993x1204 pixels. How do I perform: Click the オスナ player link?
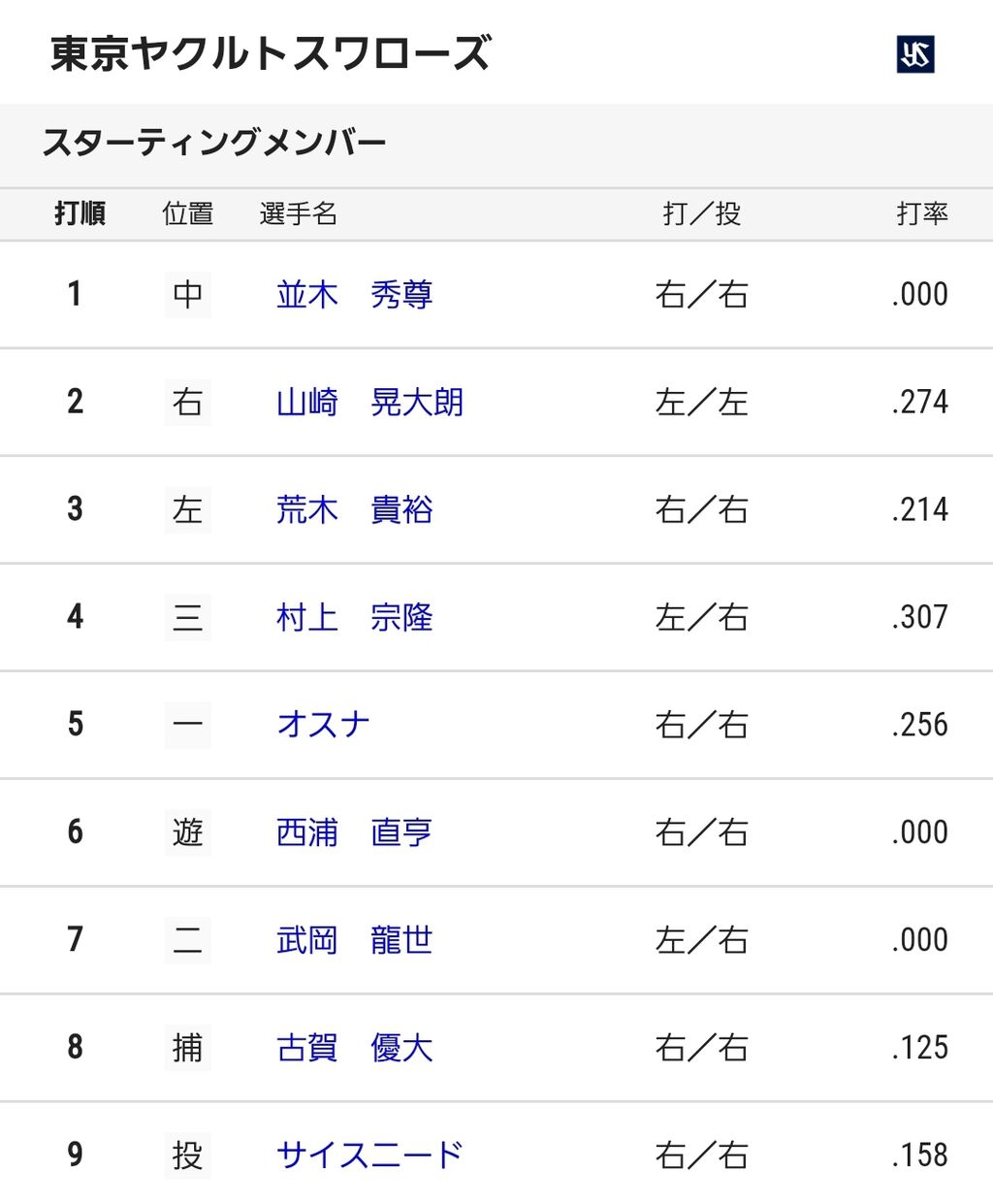pos(323,725)
